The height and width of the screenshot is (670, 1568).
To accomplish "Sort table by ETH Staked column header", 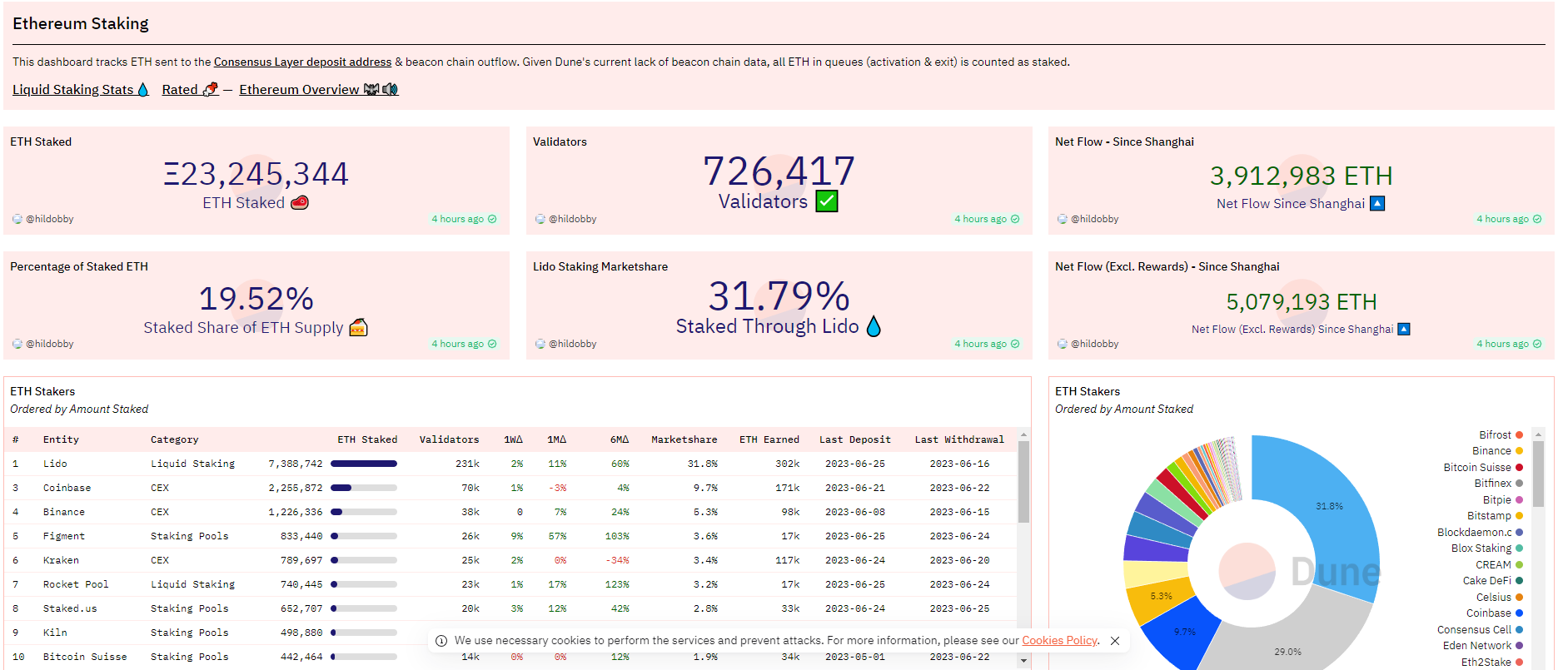I will coord(367,439).
